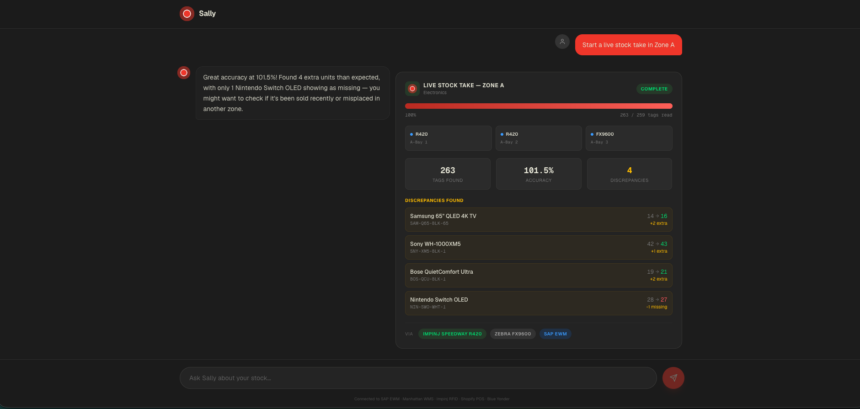860x409 pixels.
Task: Click the Sally logo in the header
Action: pyautogui.click(x=186, y=14)
